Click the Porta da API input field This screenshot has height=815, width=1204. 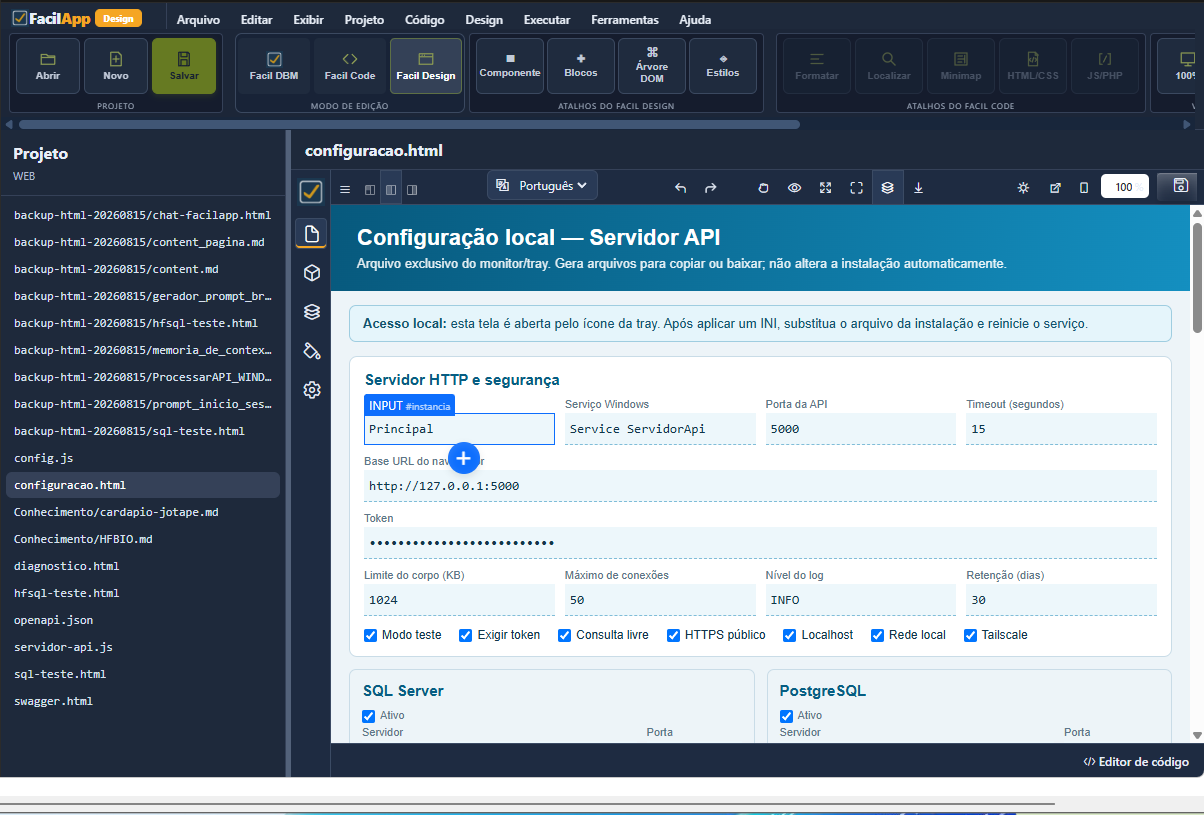[860, 429]
